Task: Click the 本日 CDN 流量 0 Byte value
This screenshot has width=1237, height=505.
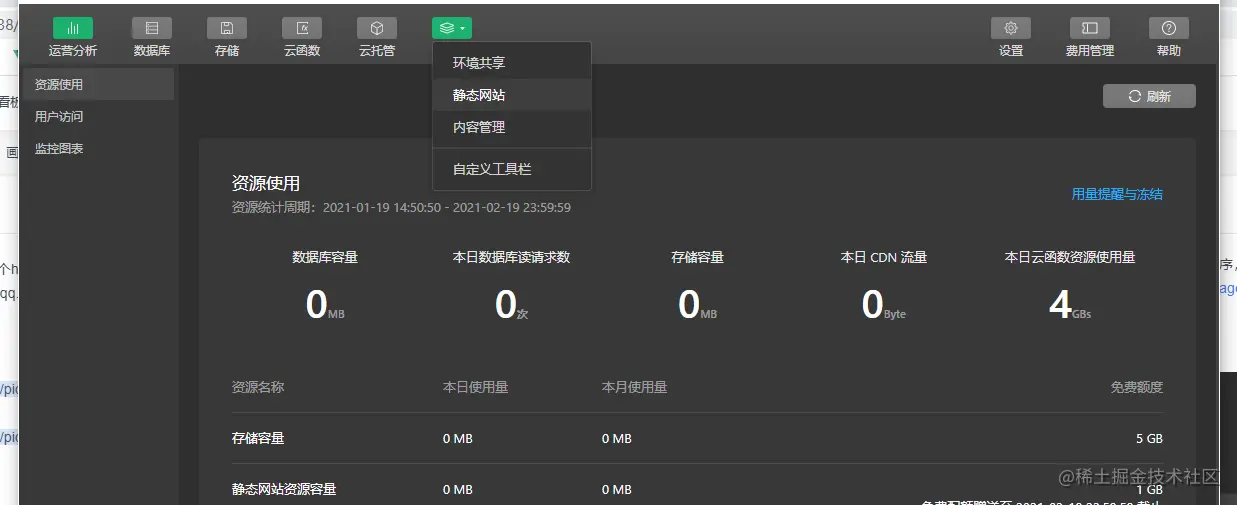Action: pos(883,304)
